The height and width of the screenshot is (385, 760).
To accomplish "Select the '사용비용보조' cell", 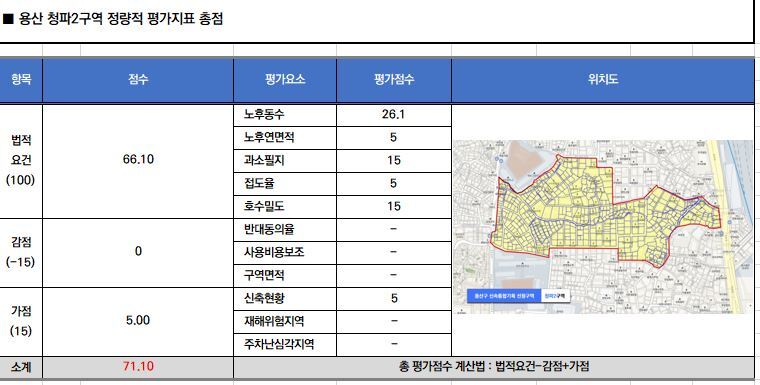I will click(285, 253).
